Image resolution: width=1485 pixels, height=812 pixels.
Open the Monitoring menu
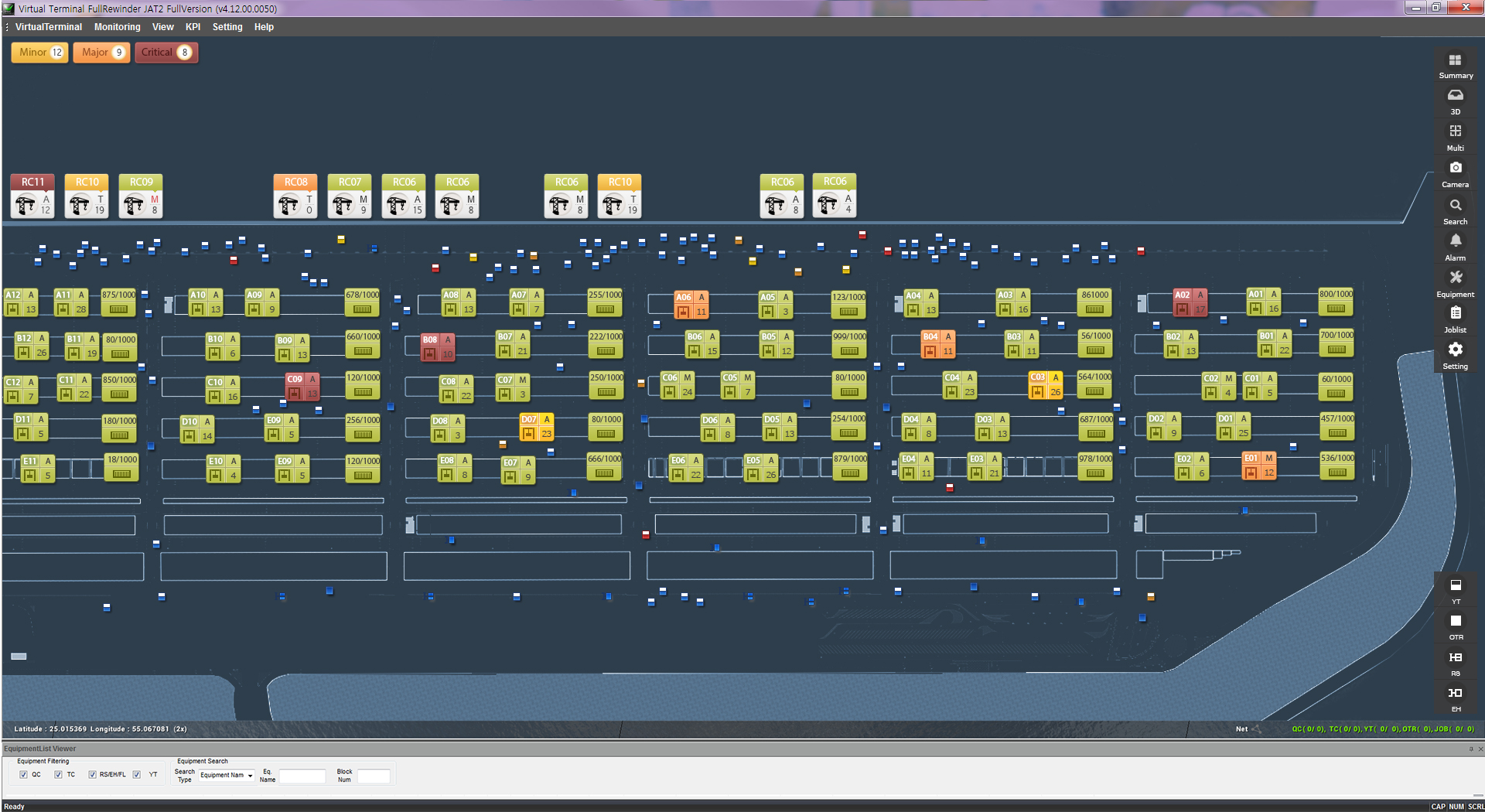tap(117, 27)
